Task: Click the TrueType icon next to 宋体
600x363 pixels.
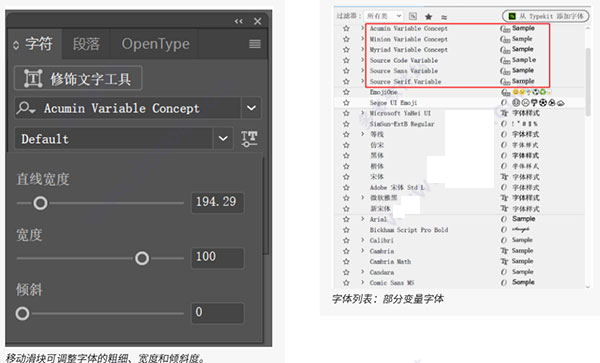Action: click(x=504, y=177)
